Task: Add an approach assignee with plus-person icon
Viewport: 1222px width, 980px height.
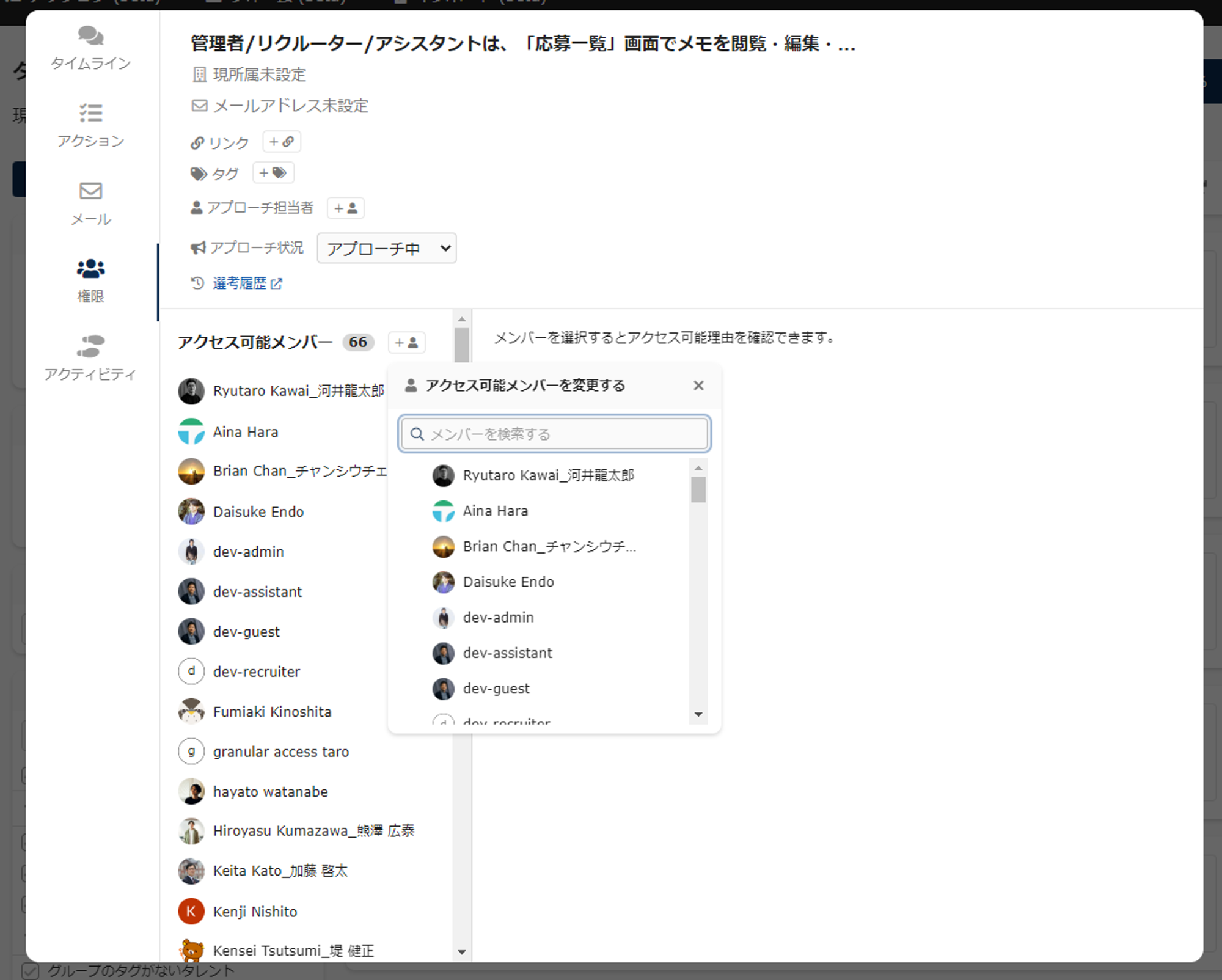Action: click(x=345, y=208)
